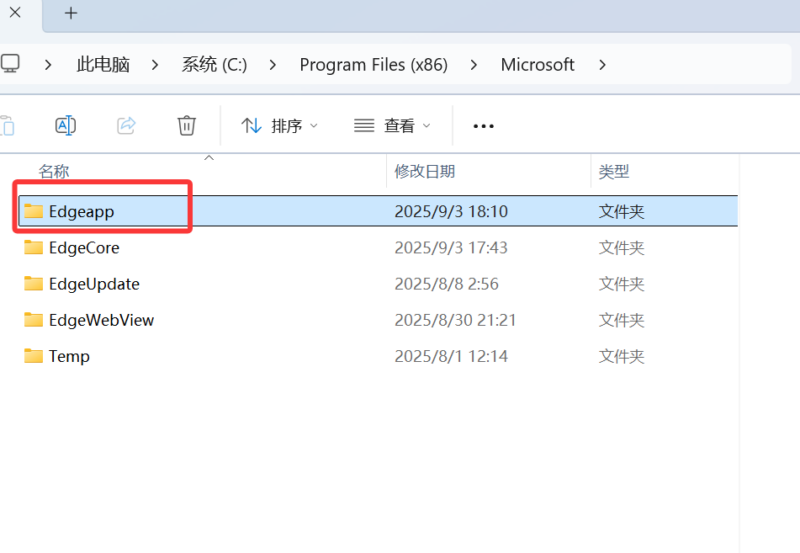
Task: Open the Sort (排序) dropdown
Action: tap(280, 125)
